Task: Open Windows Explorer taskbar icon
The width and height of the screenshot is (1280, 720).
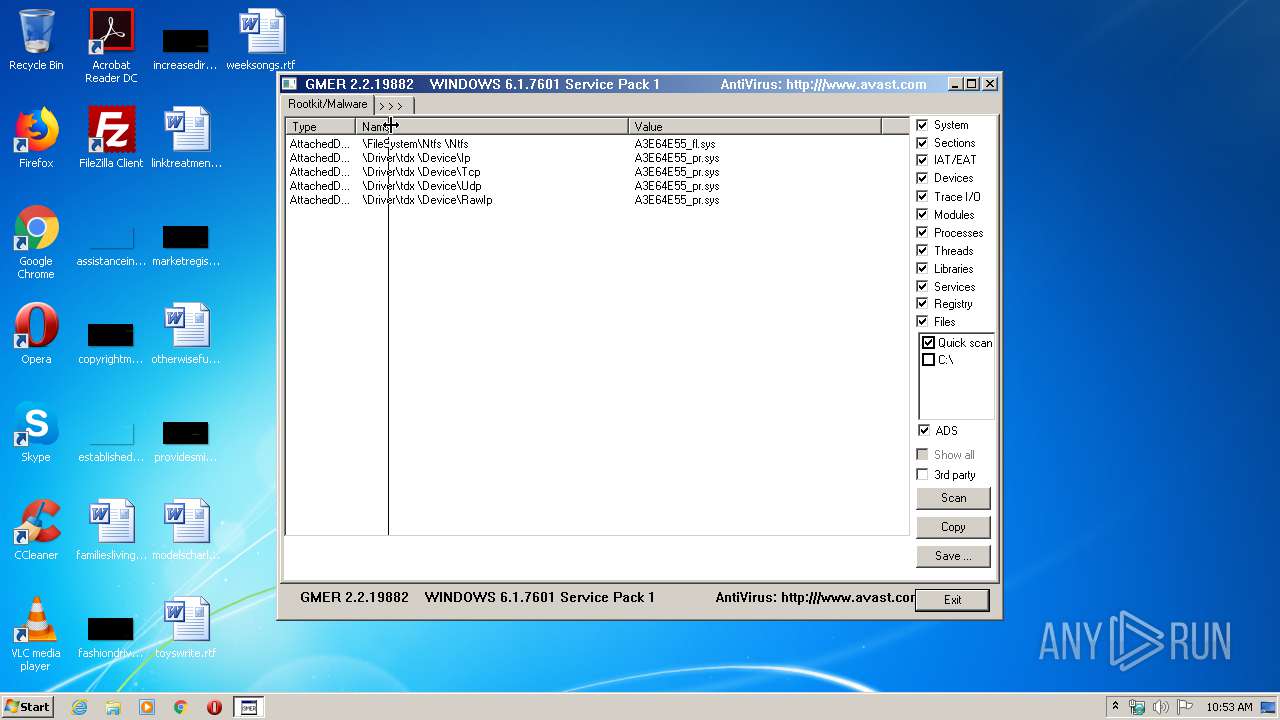Action: point(113,707)
